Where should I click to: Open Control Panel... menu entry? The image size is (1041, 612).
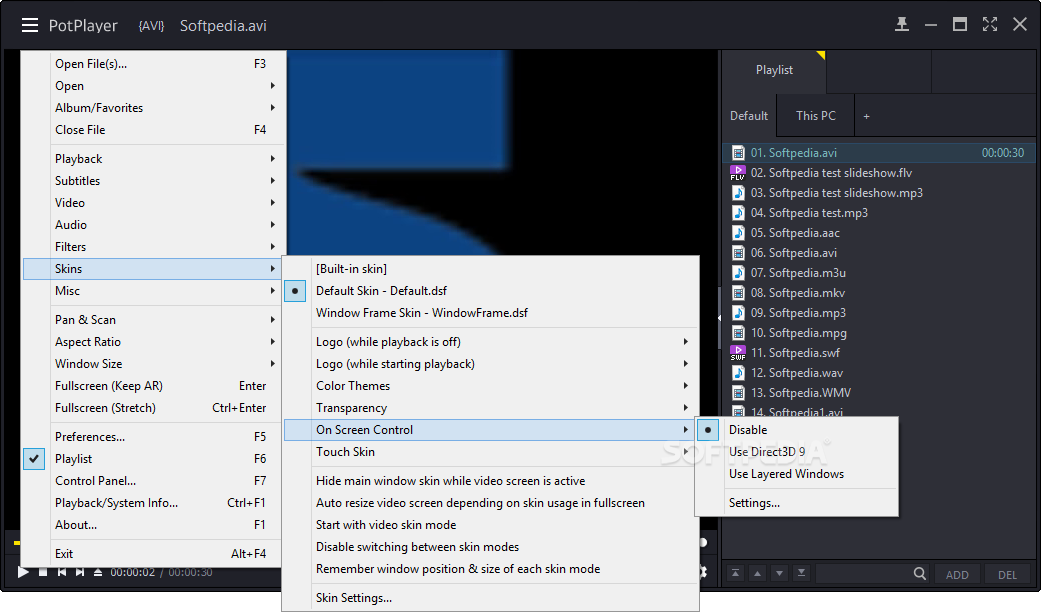click(154, 481)
